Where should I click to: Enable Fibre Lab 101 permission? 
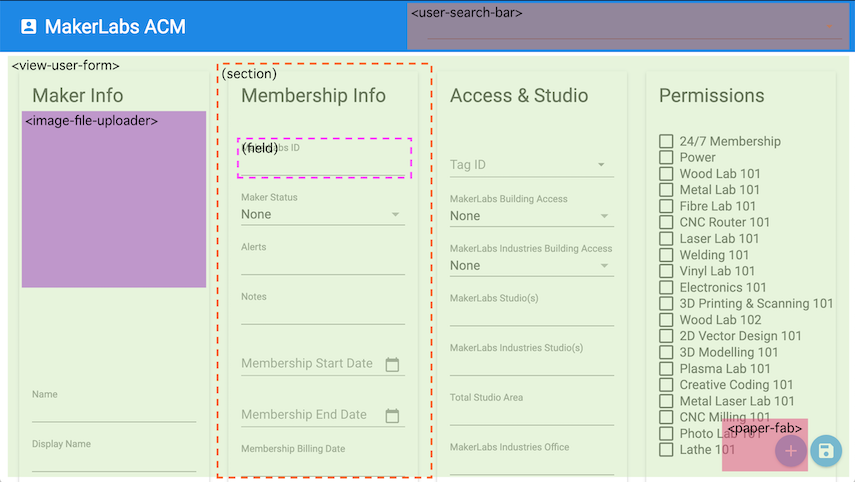point(666,206)
